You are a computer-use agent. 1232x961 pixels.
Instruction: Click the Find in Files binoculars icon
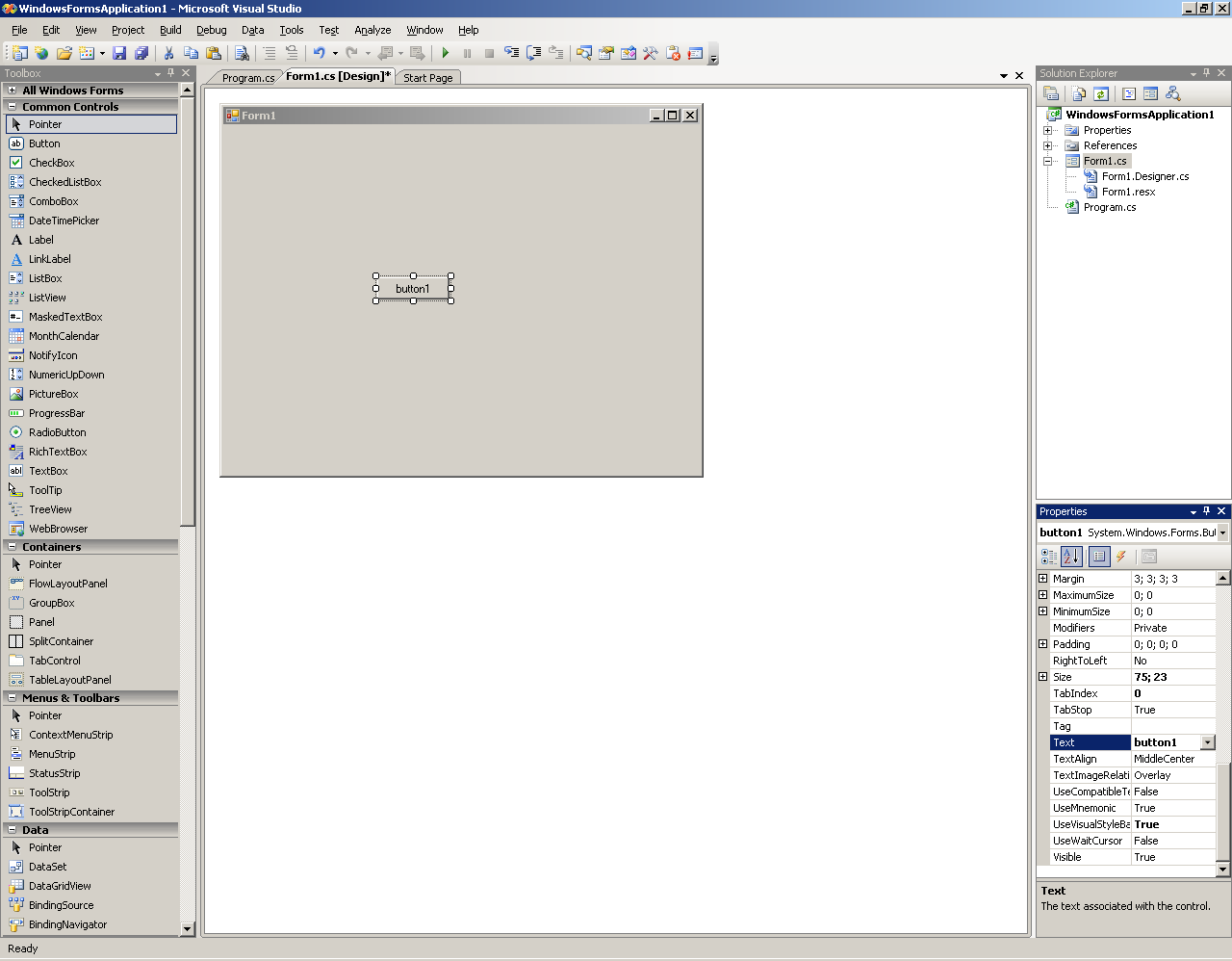tap(242, 53)
